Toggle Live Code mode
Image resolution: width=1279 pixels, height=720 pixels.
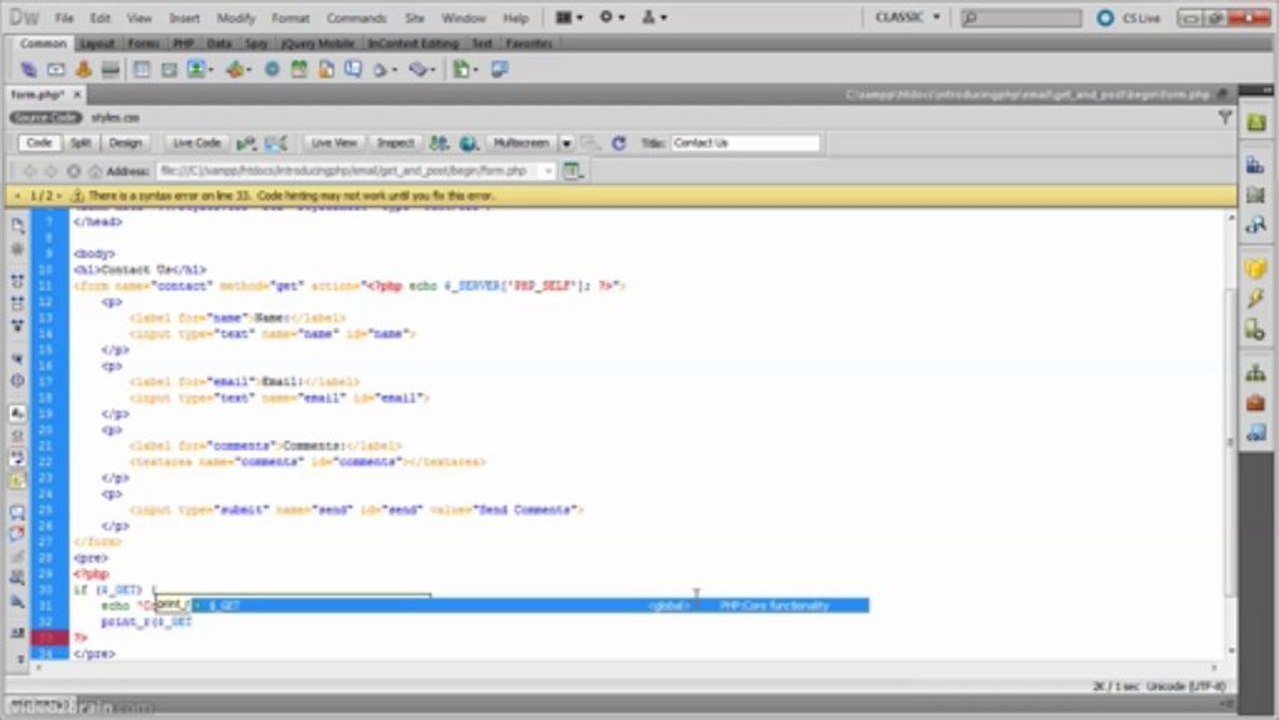pyautogui.click(x=196, y=143)
